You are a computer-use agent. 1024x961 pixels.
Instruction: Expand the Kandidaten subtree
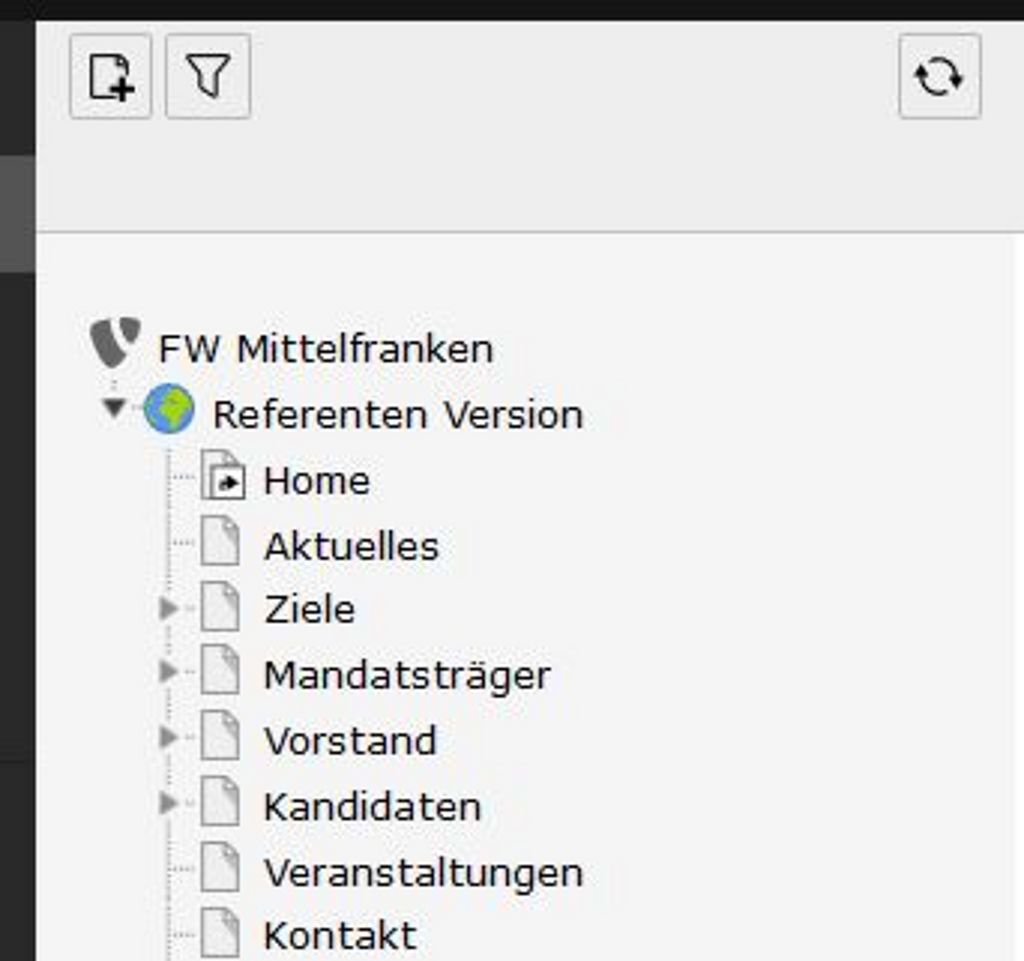[168, 803]
